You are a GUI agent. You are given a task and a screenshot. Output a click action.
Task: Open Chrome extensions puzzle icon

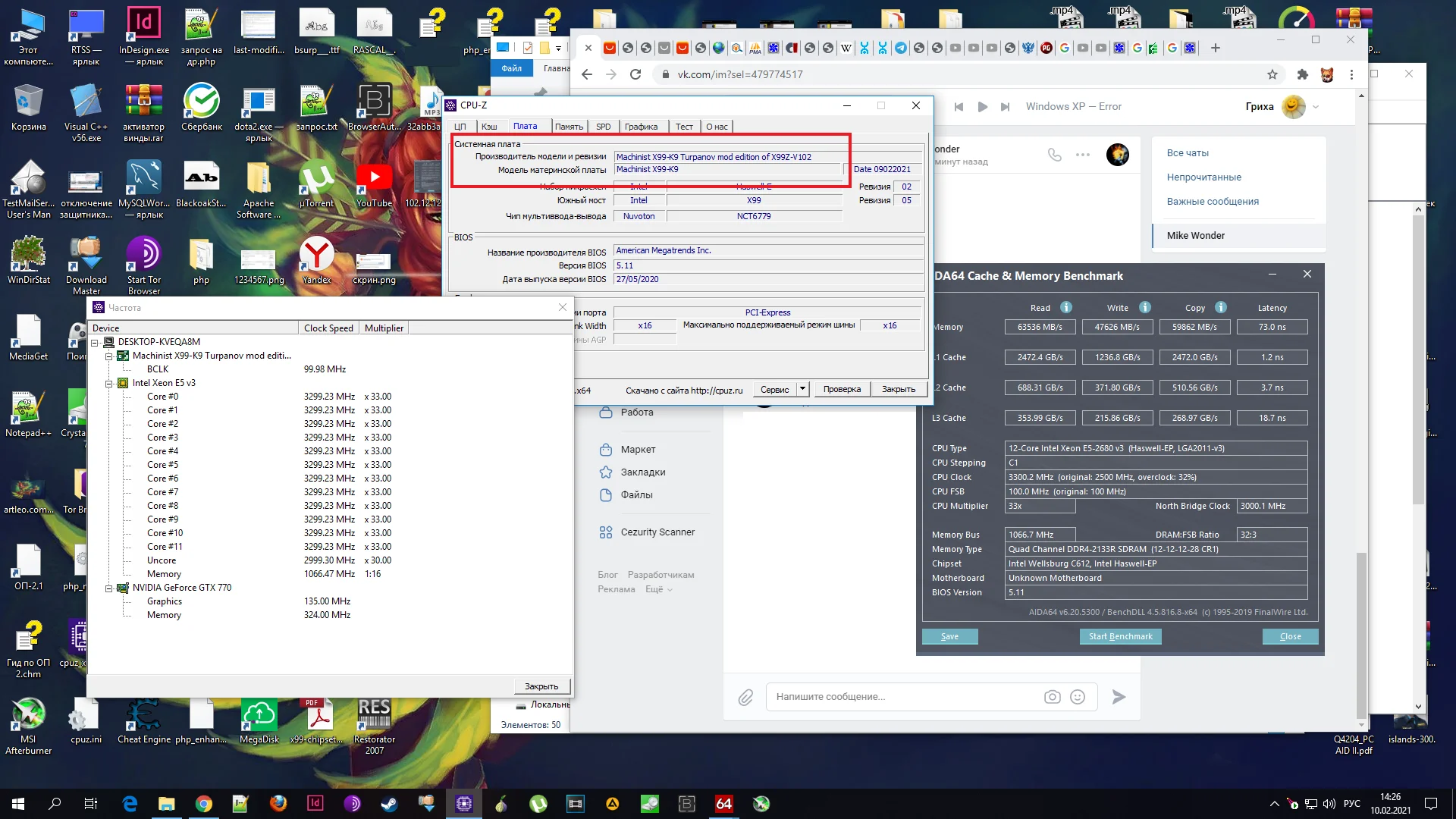point(1303,74)
